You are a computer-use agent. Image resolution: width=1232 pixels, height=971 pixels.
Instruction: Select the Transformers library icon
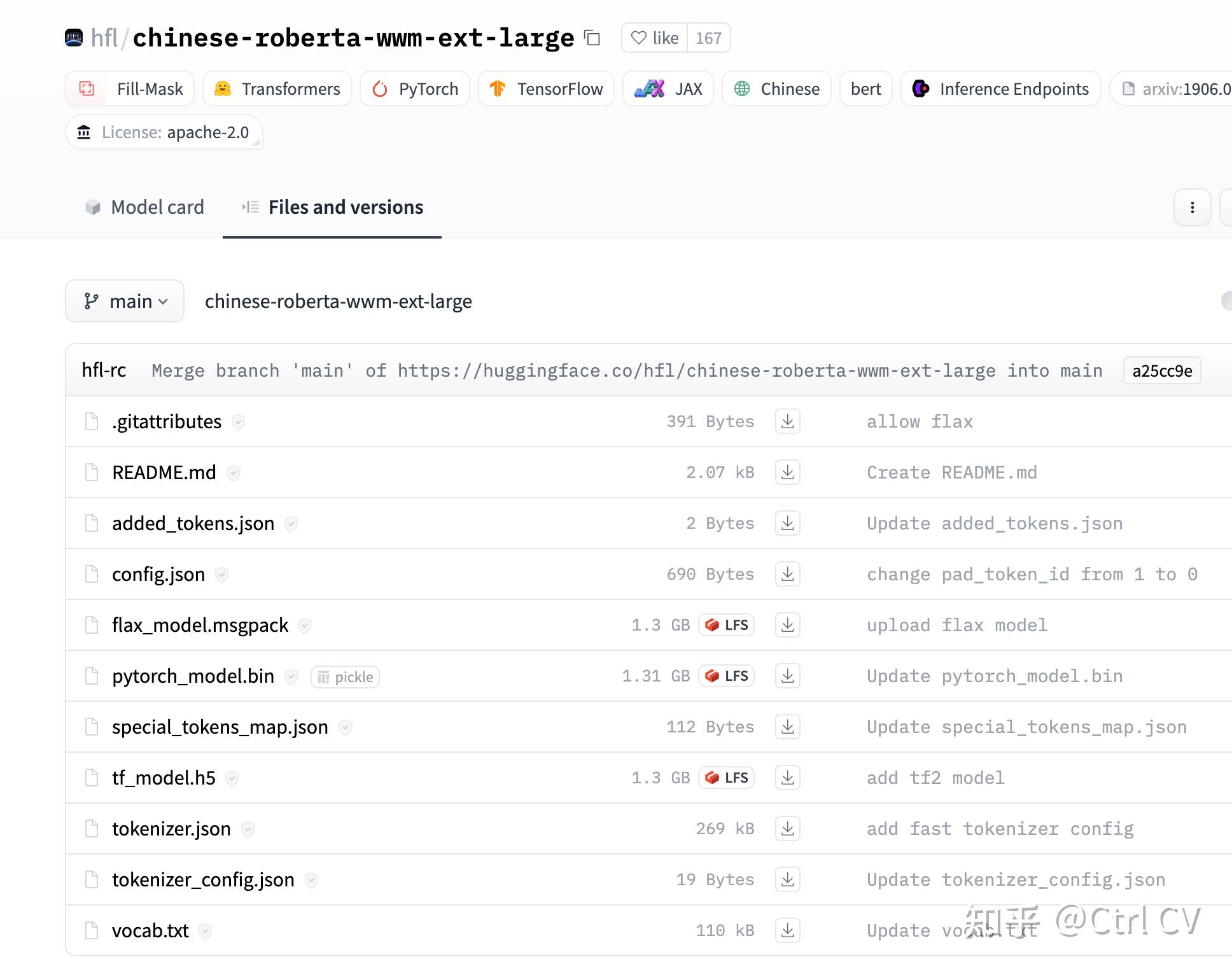222,88
